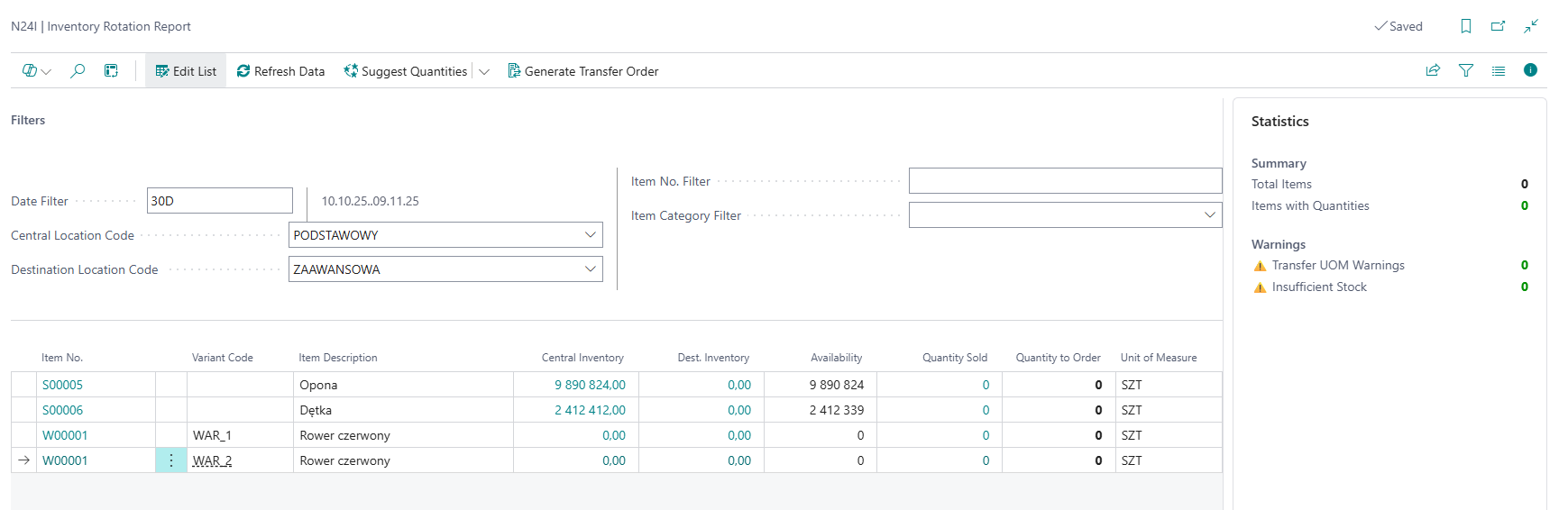Click Edit List button

pyautogui.click(x=186, y=71)
